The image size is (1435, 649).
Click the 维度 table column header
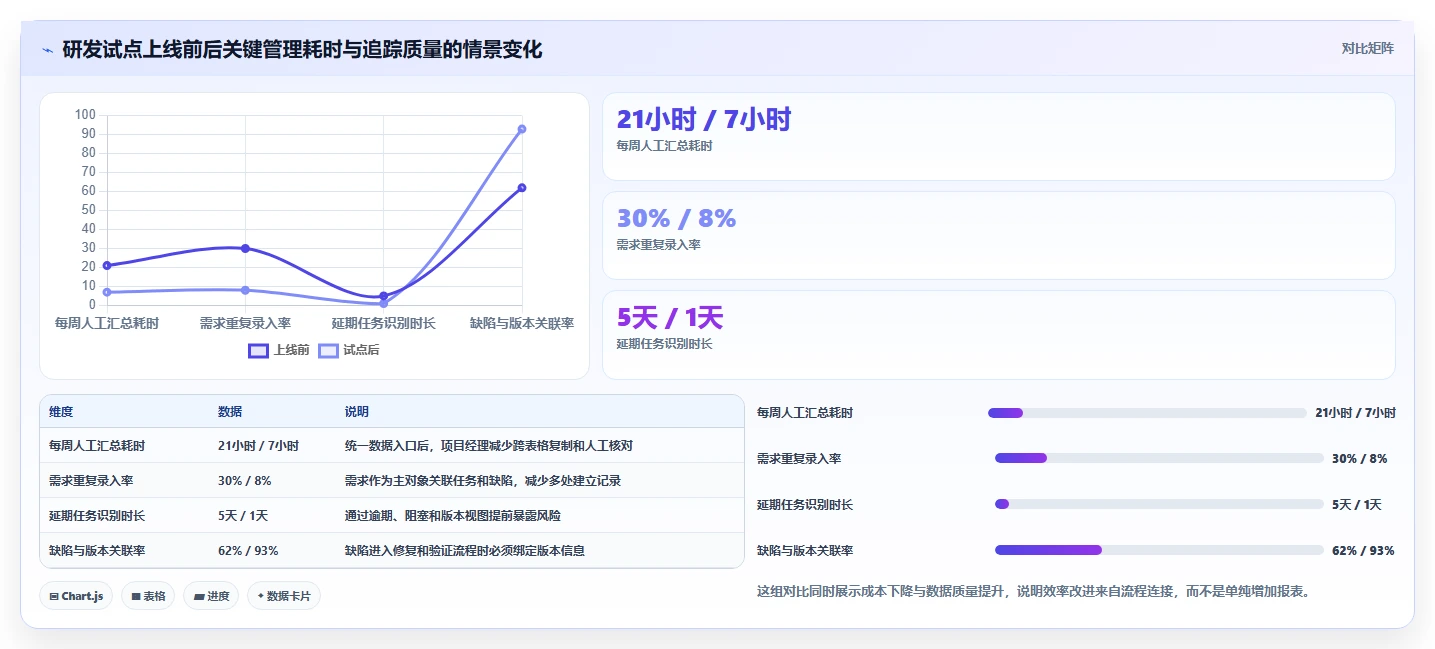61,412
